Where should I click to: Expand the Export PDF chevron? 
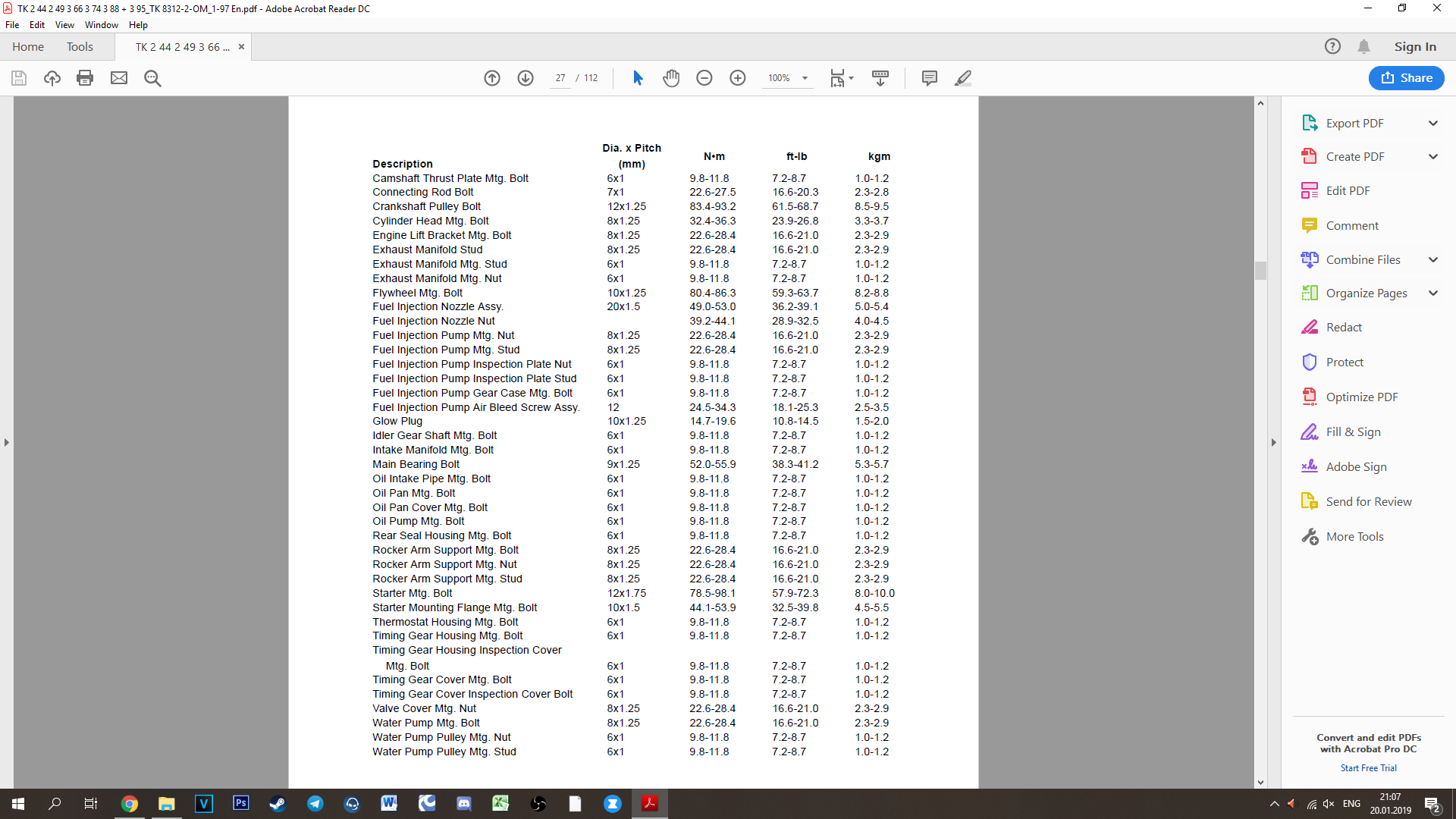[x=1433, y=123]
